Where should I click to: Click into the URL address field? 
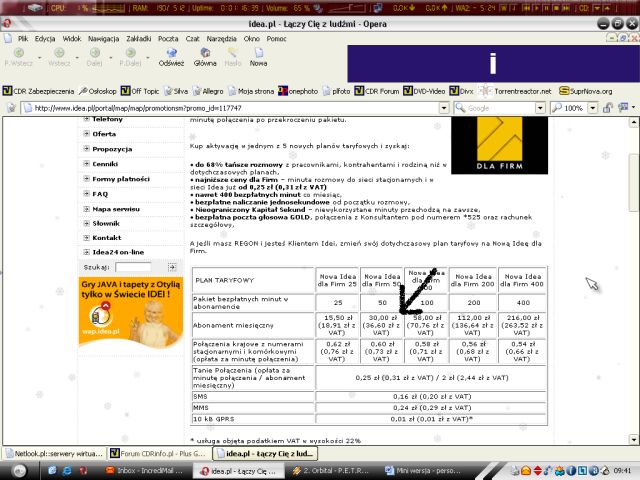tap(235, 108)
